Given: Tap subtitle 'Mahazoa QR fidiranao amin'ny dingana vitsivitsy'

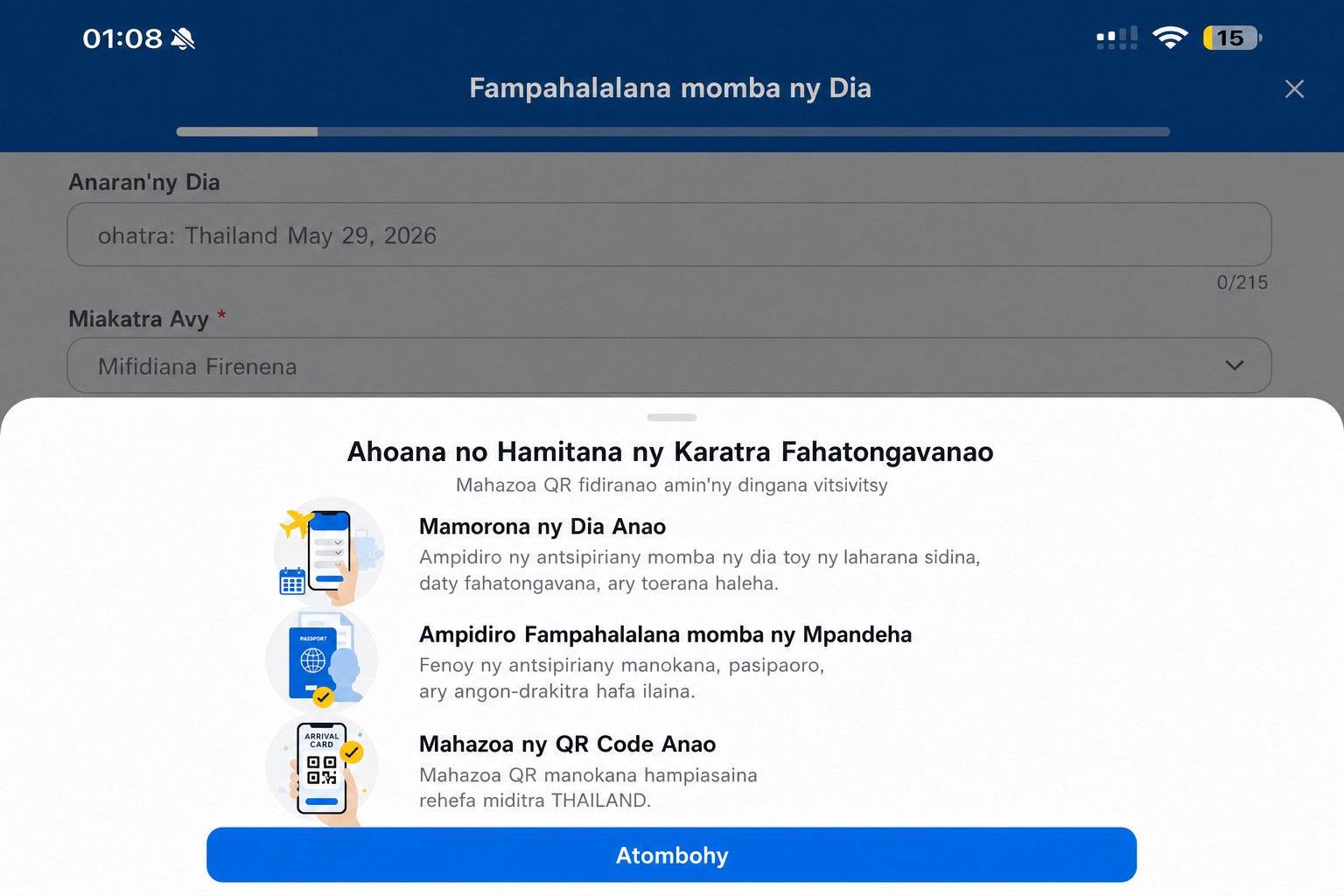Looking at the screenshot, I should [x=671, y=485].
